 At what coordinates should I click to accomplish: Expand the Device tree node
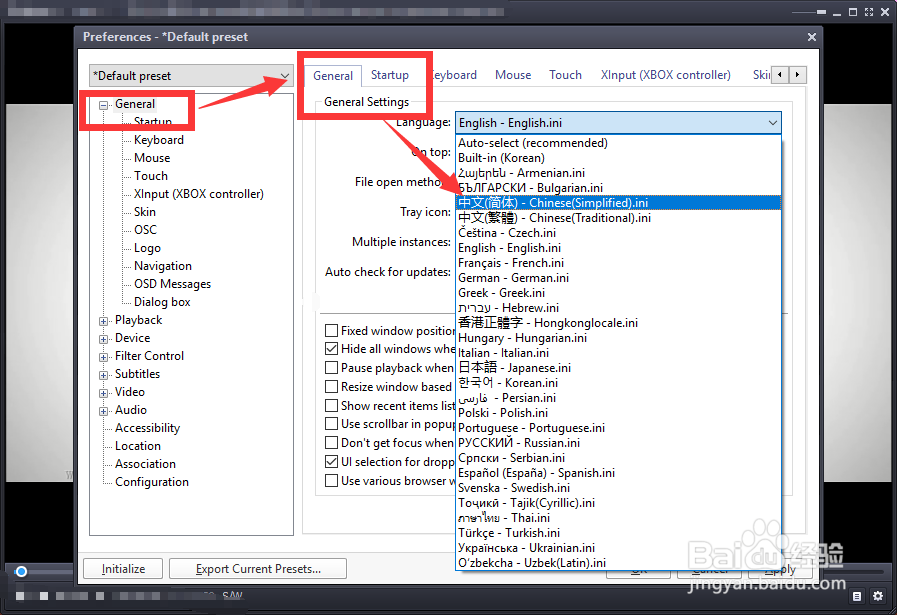click(104, 339)
